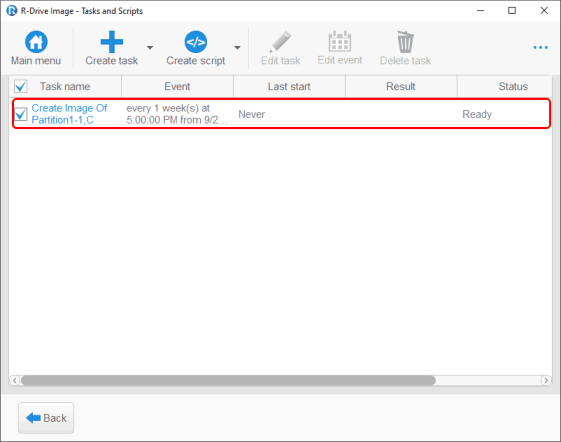The width and height of the screenshot is (561, 442).
Task: Click the Create script code icon
Action: pyautogui.click(x=195, y=42)
